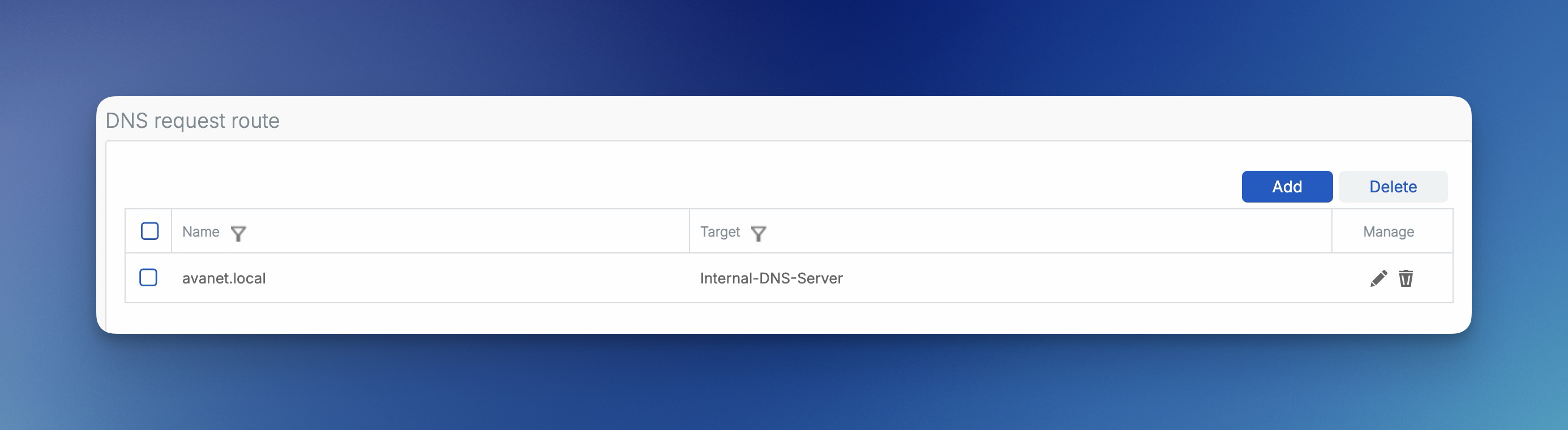
Task: Click the DNS request route heading
Action: (192, 121)
